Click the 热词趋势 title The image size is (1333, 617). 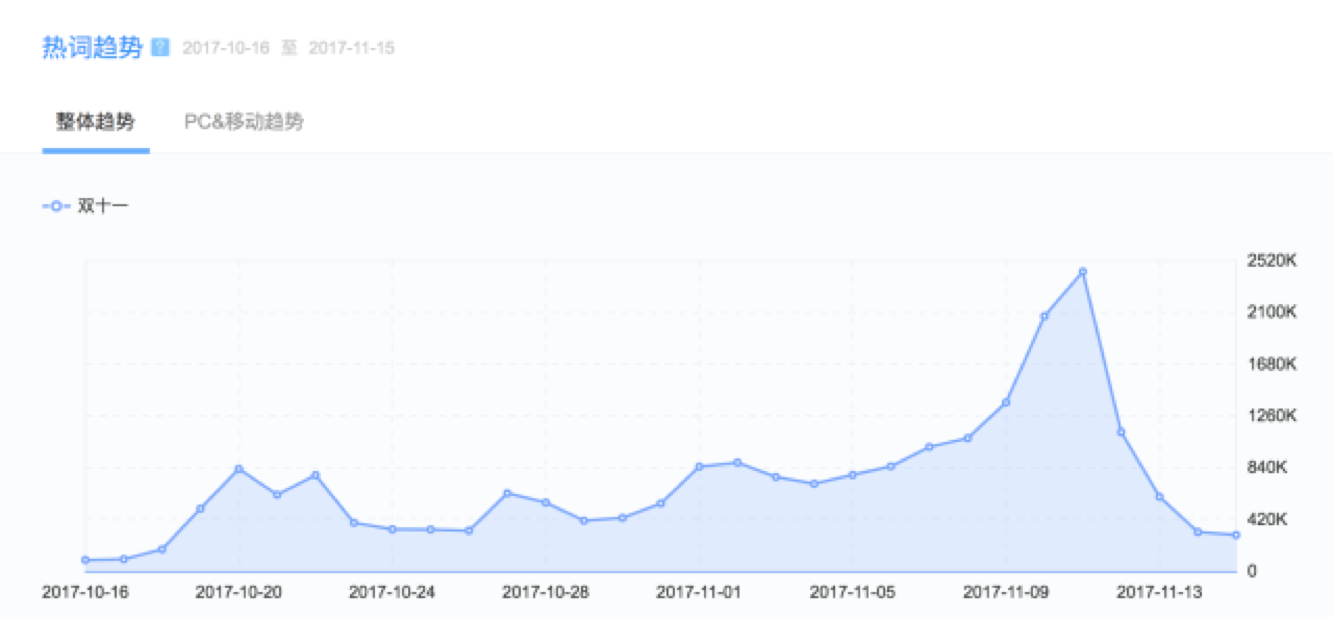[x=92, y=48]
